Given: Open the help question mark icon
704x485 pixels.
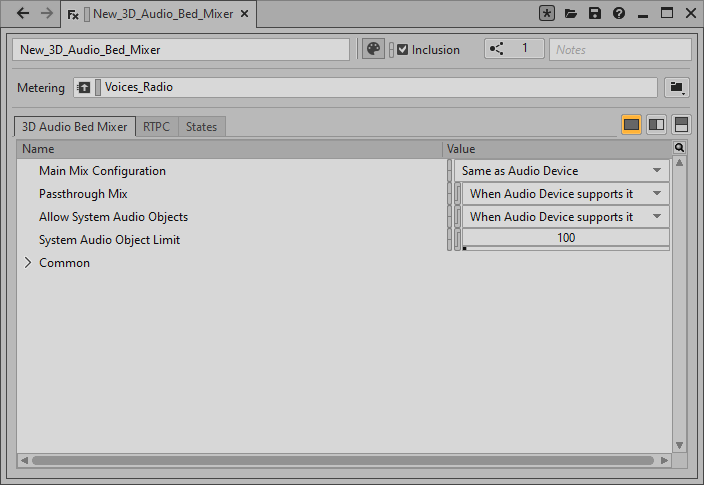Looking at the screenshot, I should (x=619, y=14).
